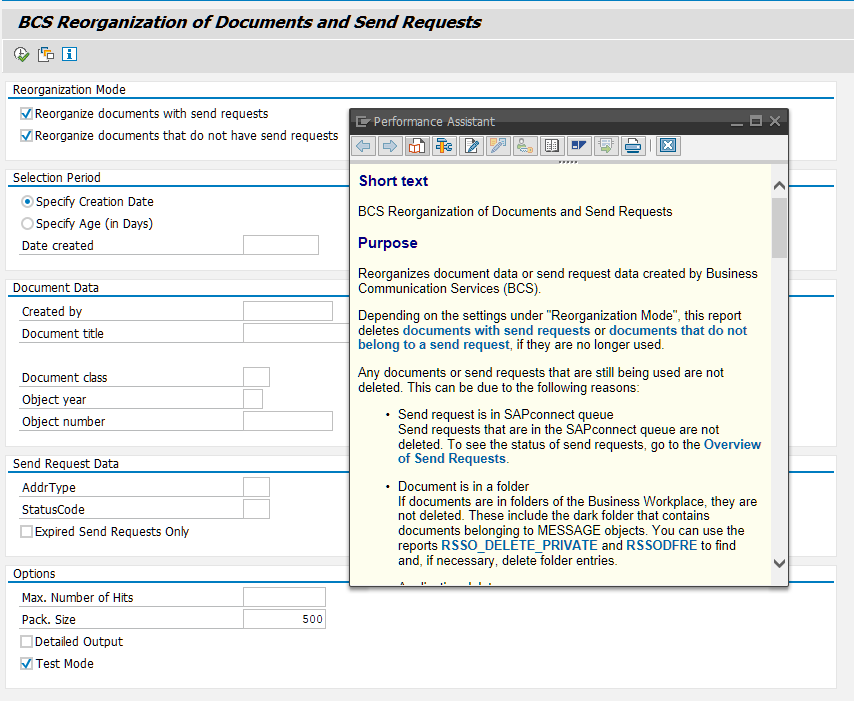The image size is (854, 701).
Task: Select the Specify Creation Date radio button
Action: [27, 202]
